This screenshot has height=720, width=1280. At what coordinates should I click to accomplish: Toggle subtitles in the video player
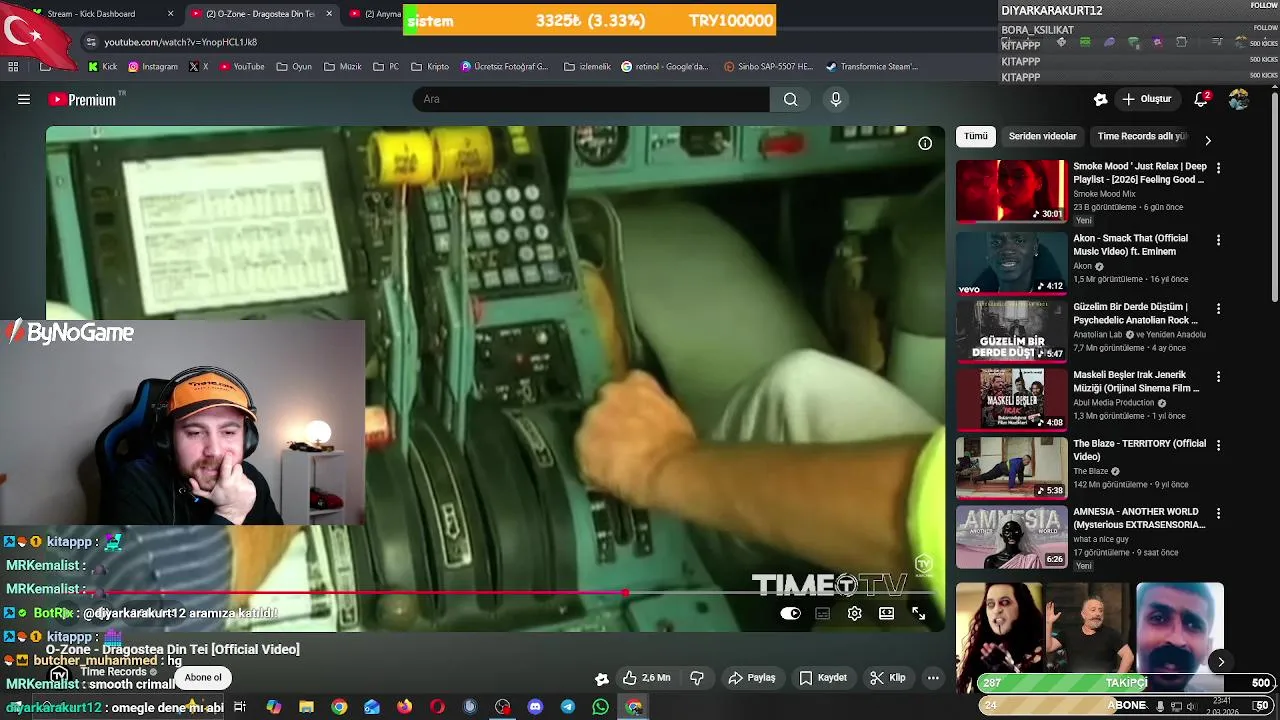pos(823,614)
